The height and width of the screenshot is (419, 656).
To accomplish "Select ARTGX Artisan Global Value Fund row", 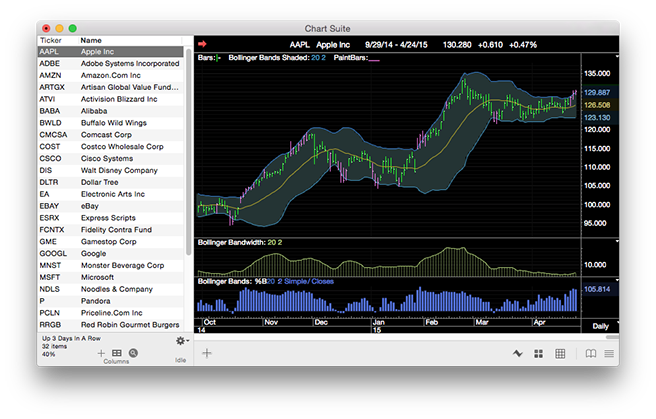I will (110, 87).
